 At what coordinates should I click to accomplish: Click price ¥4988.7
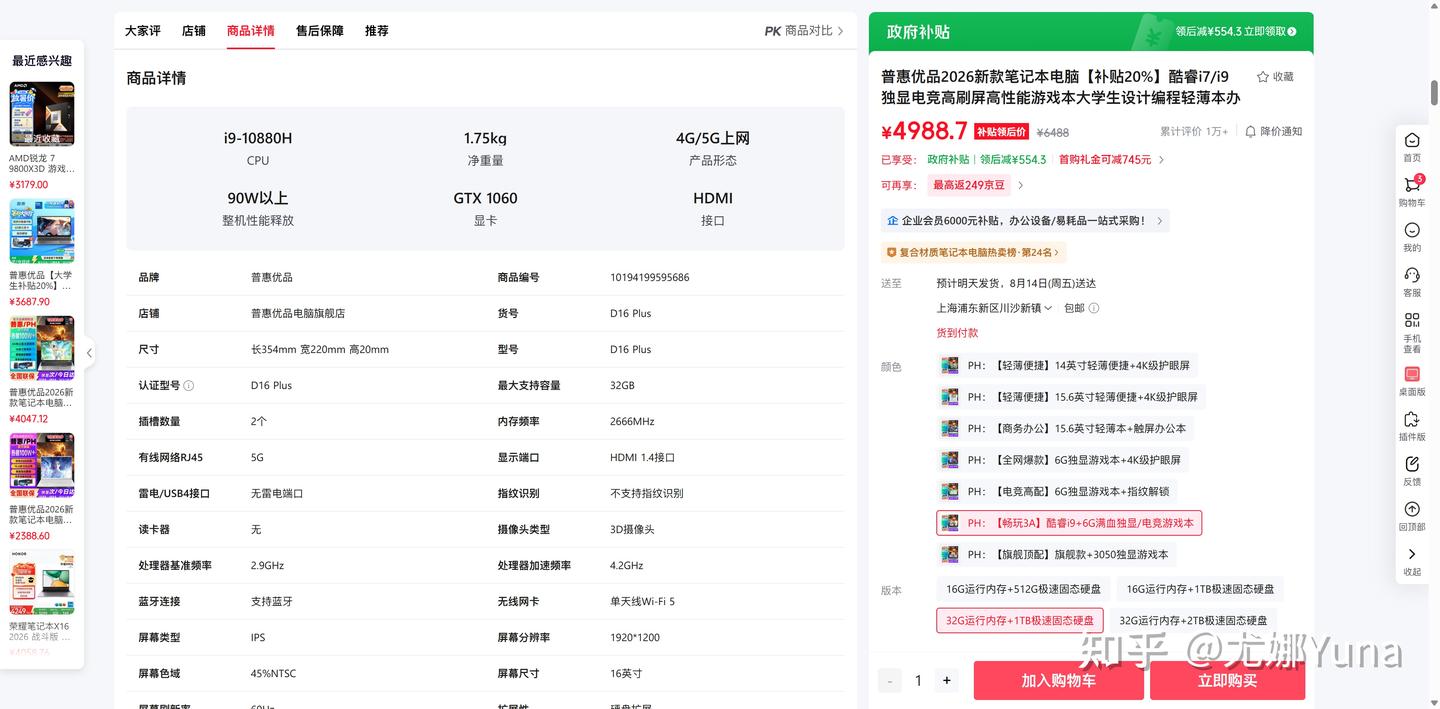pos(924,131)
